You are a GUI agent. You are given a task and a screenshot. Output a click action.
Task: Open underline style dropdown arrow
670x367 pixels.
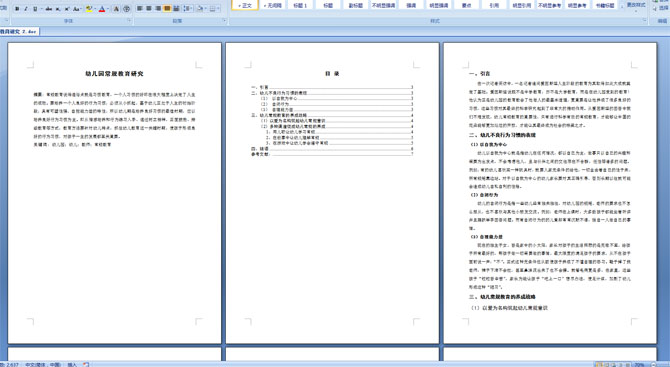(41, 9)
